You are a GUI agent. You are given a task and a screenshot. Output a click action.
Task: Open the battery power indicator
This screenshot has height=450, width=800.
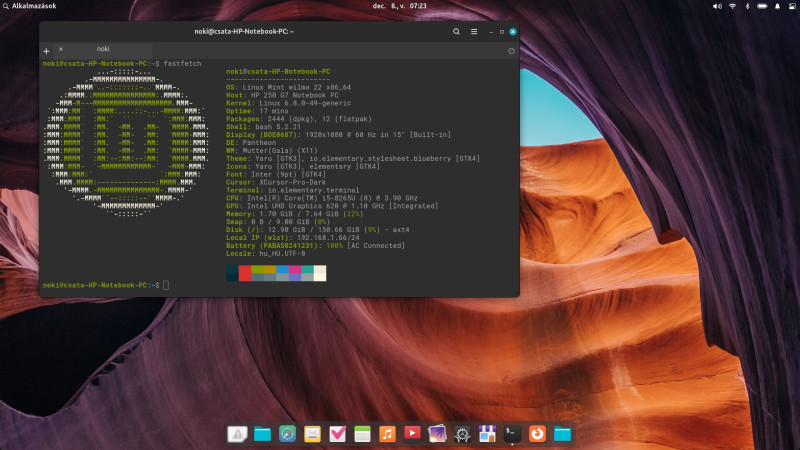click(762, 6)
